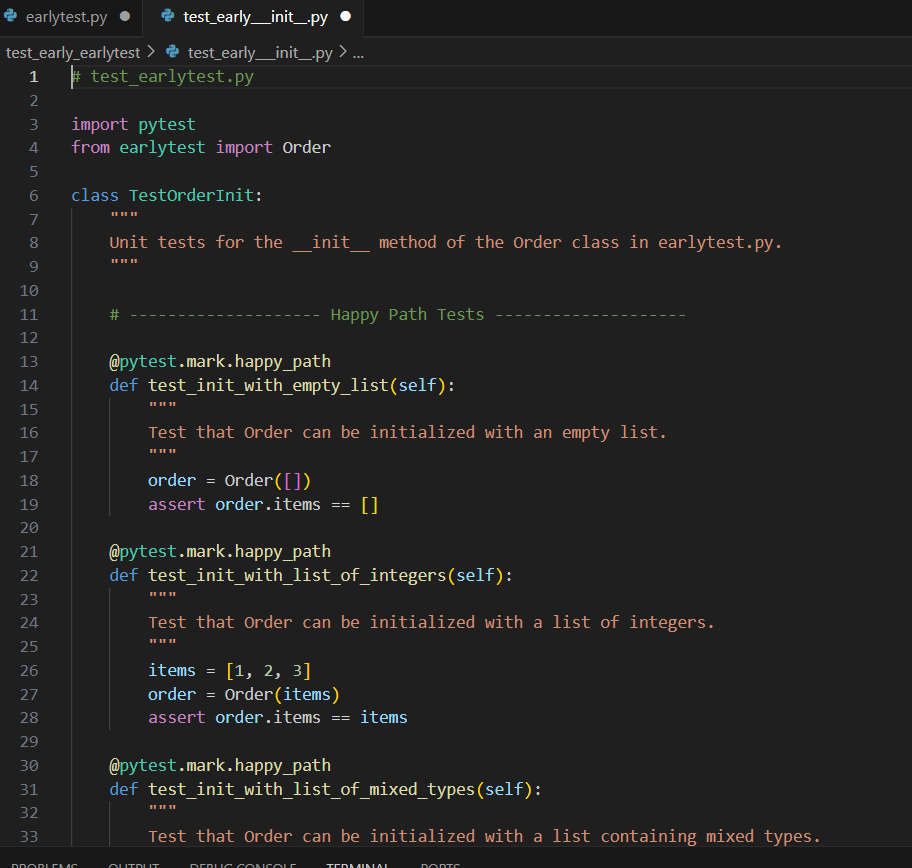Click the unsaved dot on test_early__init__.py tab
Viewport: 912px width, 868px height.
coord(345,17)
